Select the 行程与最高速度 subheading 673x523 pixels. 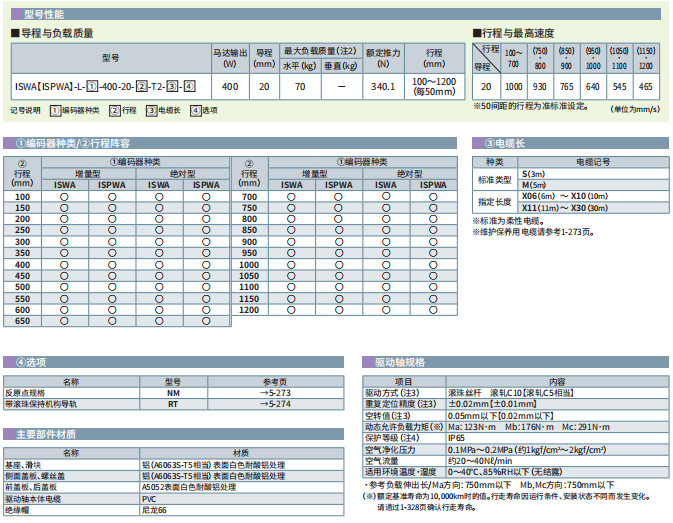[513, 33]
